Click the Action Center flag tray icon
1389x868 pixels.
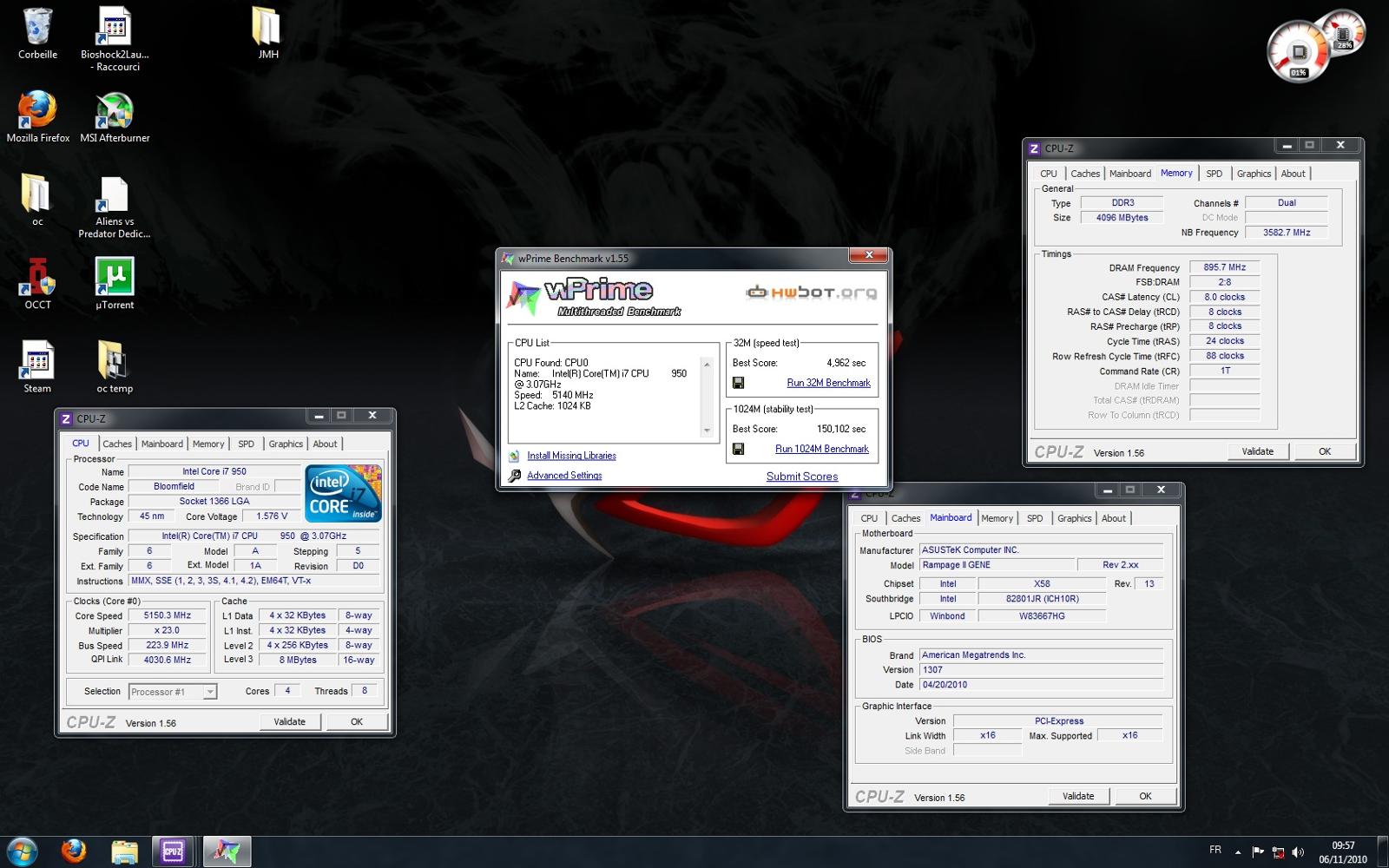pos(1258,852)
